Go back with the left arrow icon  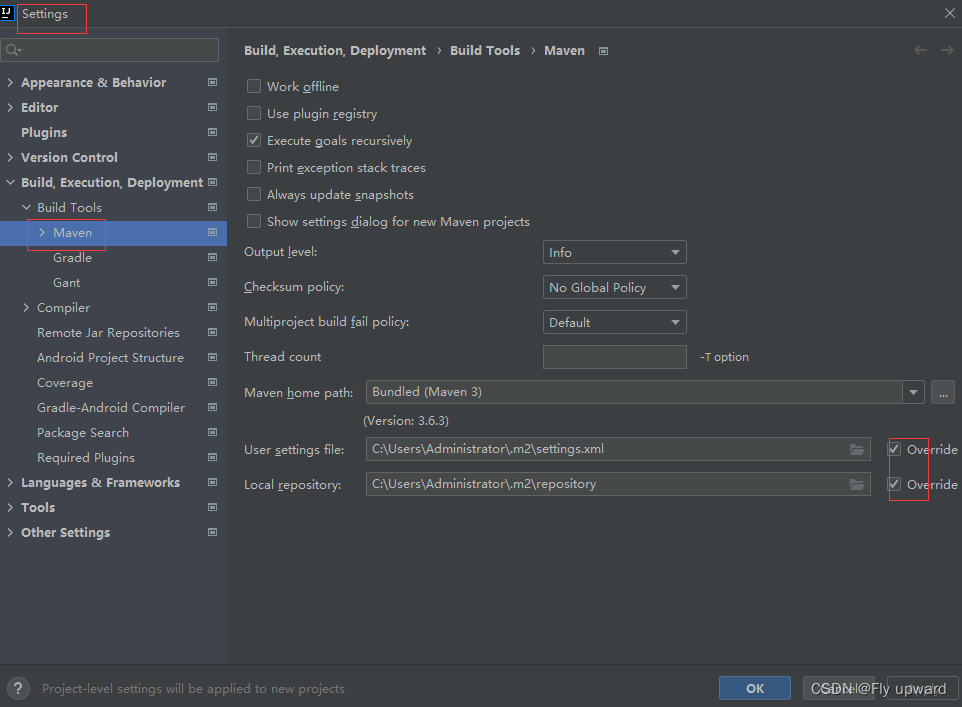pyautogui.click(x=920, y=50)
